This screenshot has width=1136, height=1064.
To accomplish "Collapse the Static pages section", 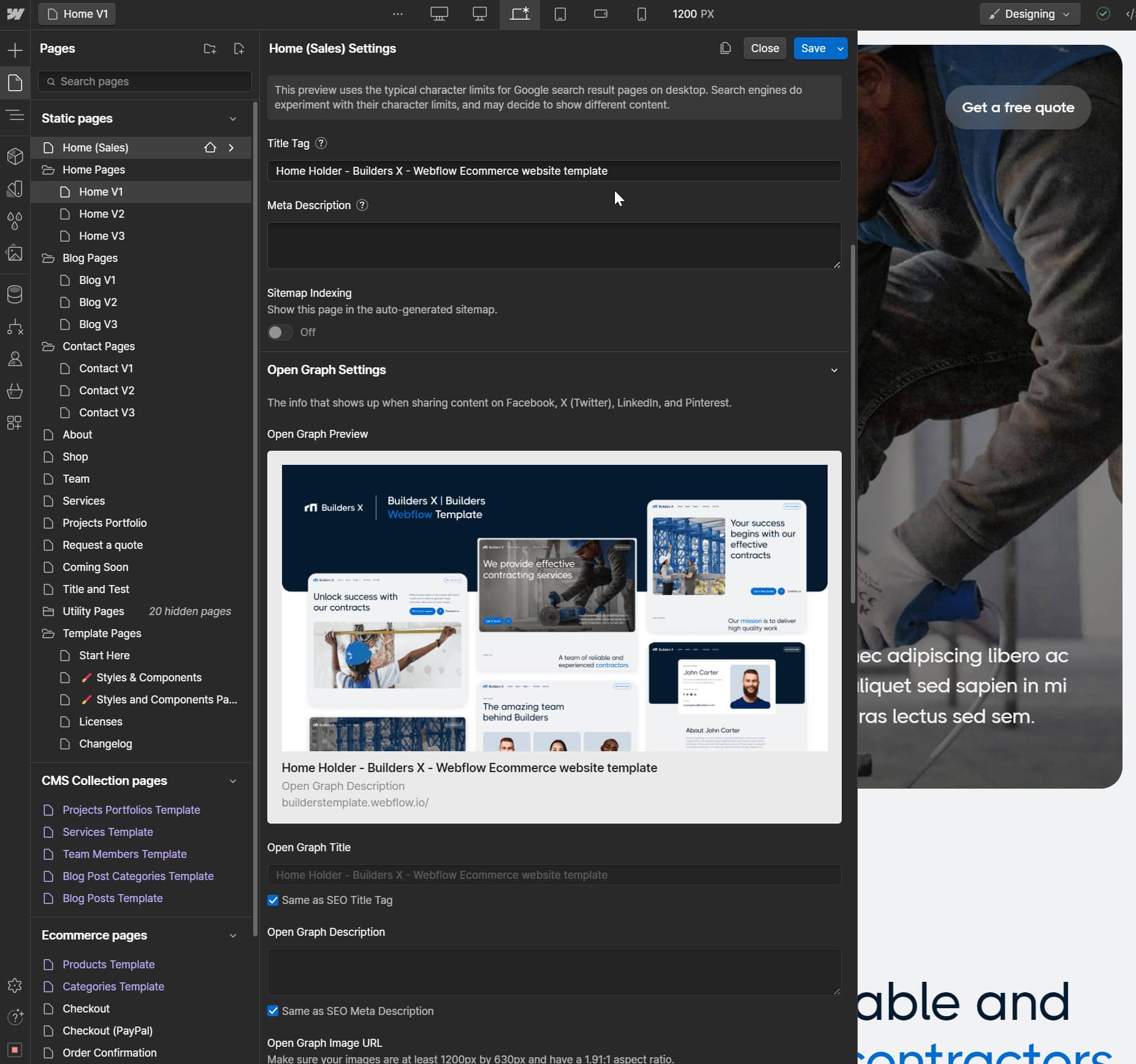I will click(232, 118).
